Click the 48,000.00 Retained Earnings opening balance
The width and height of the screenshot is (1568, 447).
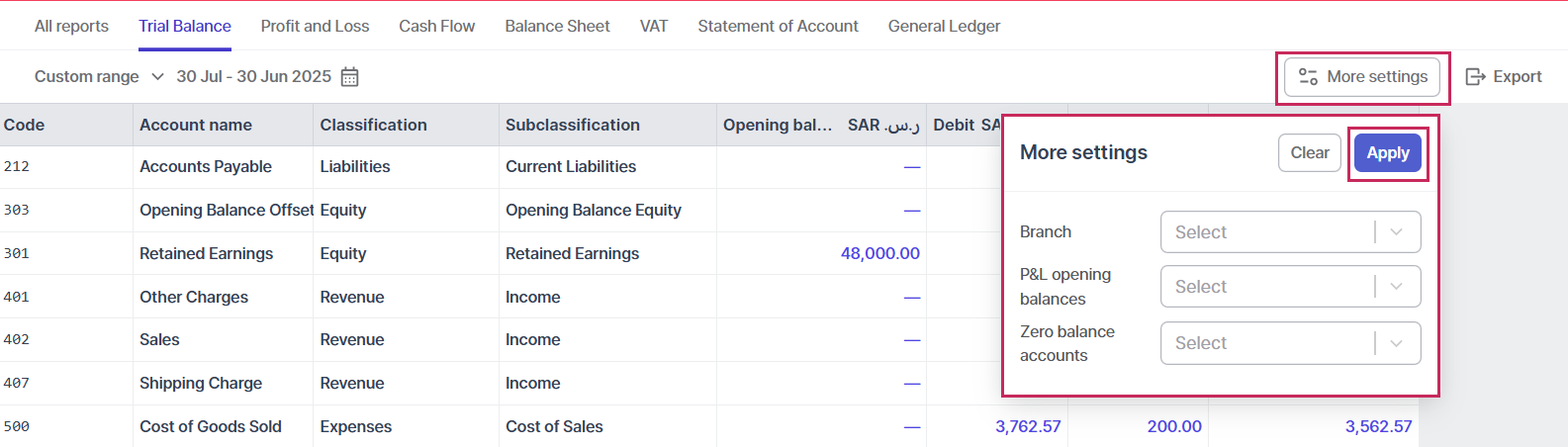pos(879,253)
